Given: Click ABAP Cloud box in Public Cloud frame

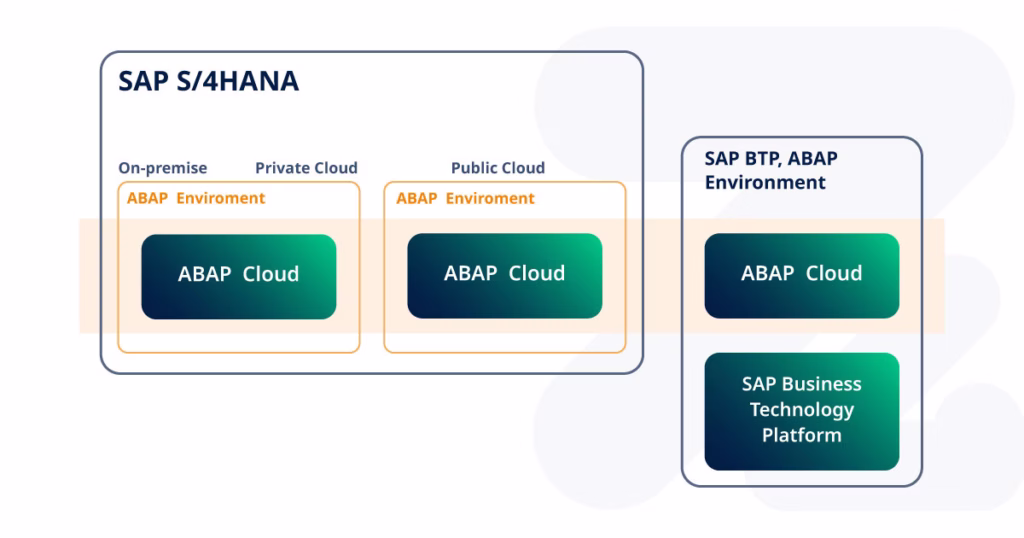Looking at the screenshot, I should [504, 276].
